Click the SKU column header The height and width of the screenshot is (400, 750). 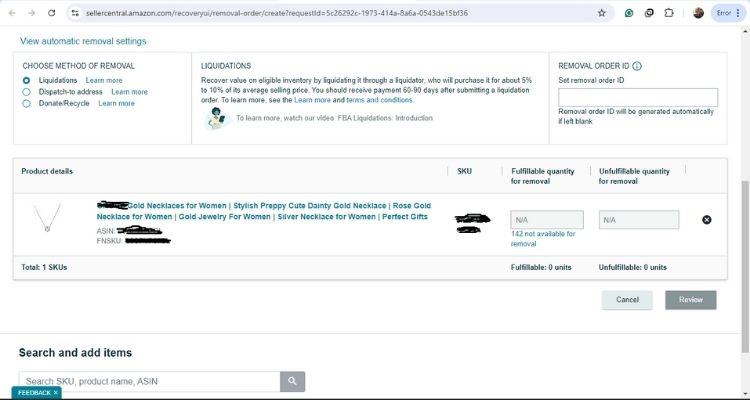coord(464,171)
